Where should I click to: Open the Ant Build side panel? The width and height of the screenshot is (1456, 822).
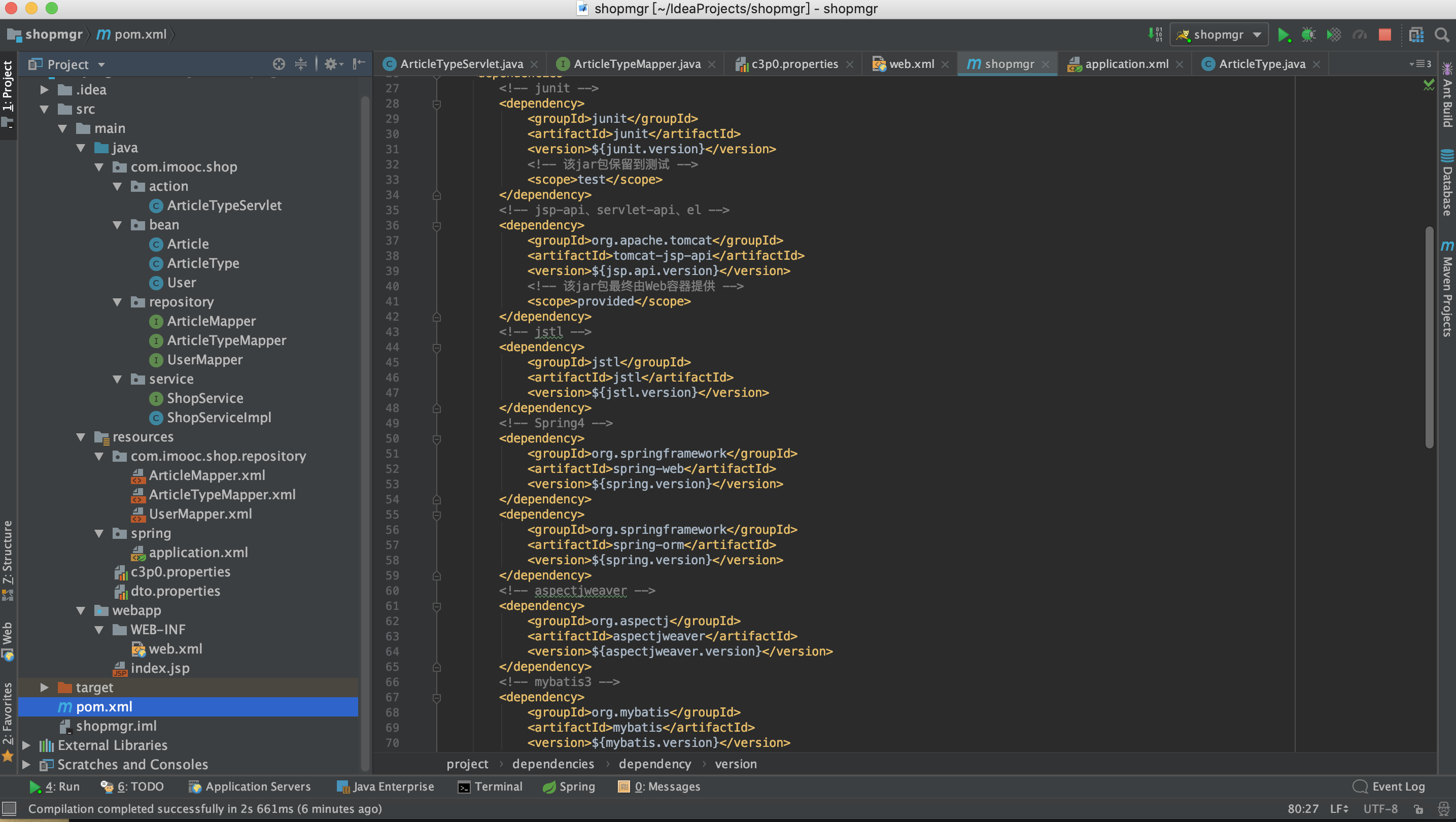pyautogui.click(x=1447, y=95)
